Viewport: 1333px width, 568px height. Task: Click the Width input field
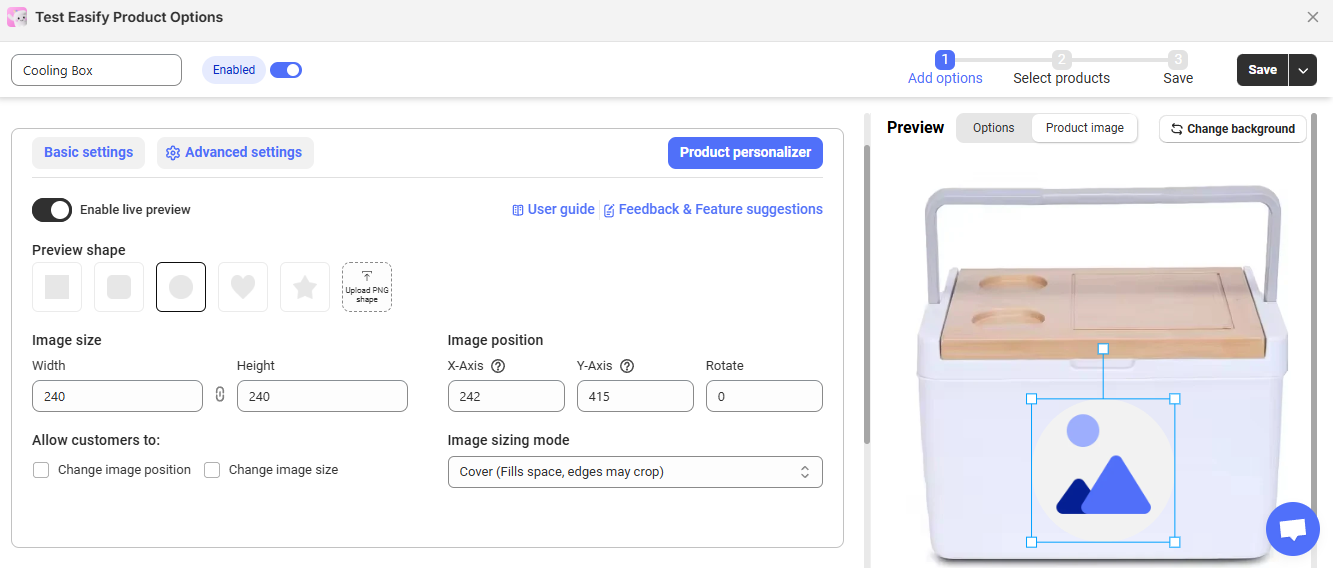[117, 396]
